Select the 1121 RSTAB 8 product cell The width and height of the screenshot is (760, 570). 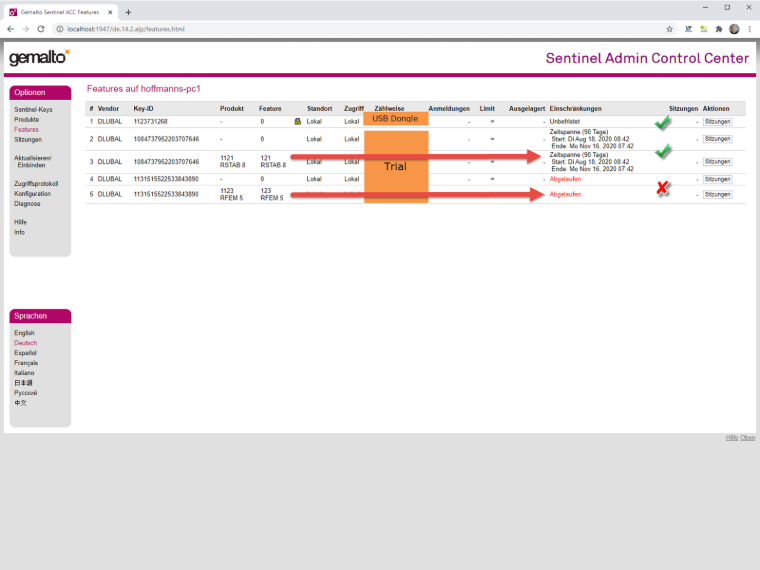(x=233, y=161)
